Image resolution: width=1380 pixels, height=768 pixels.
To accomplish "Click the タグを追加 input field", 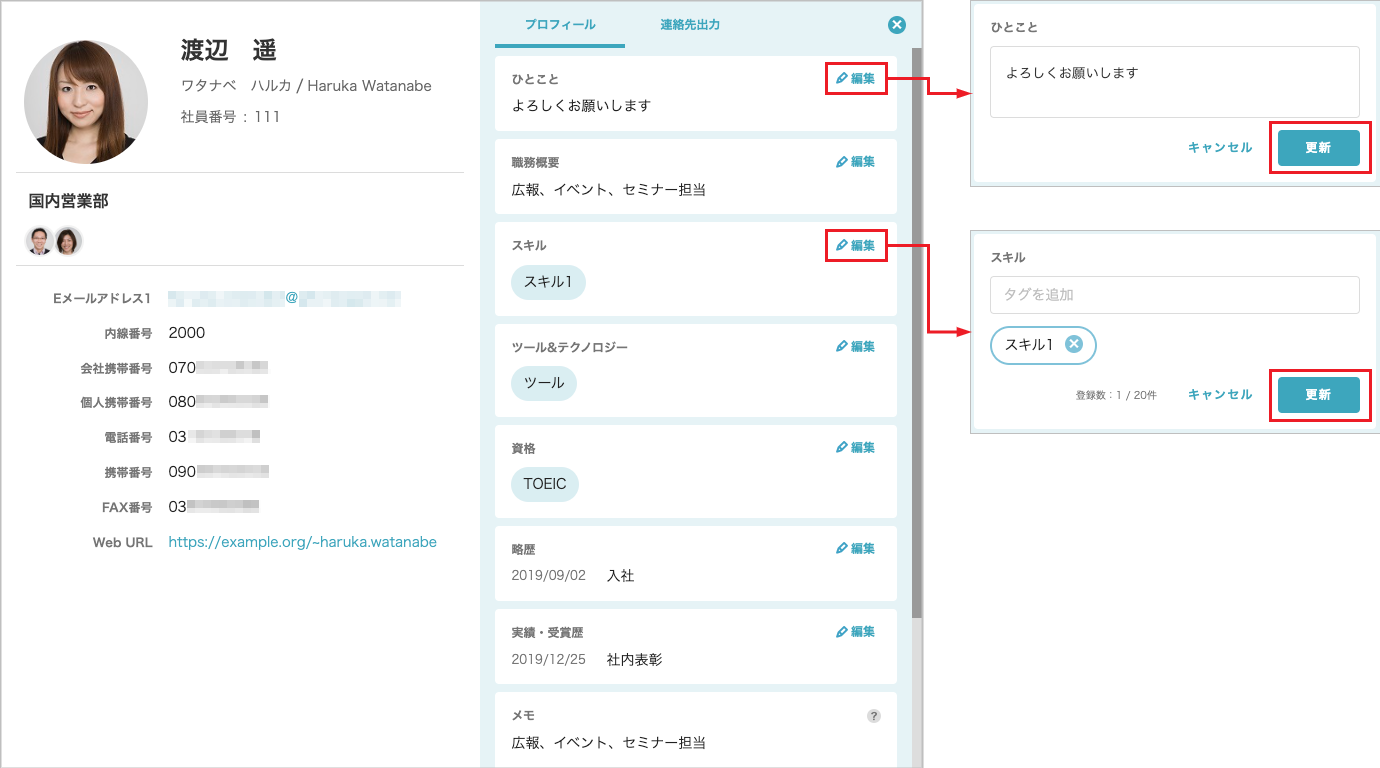I will [1173, 295].
